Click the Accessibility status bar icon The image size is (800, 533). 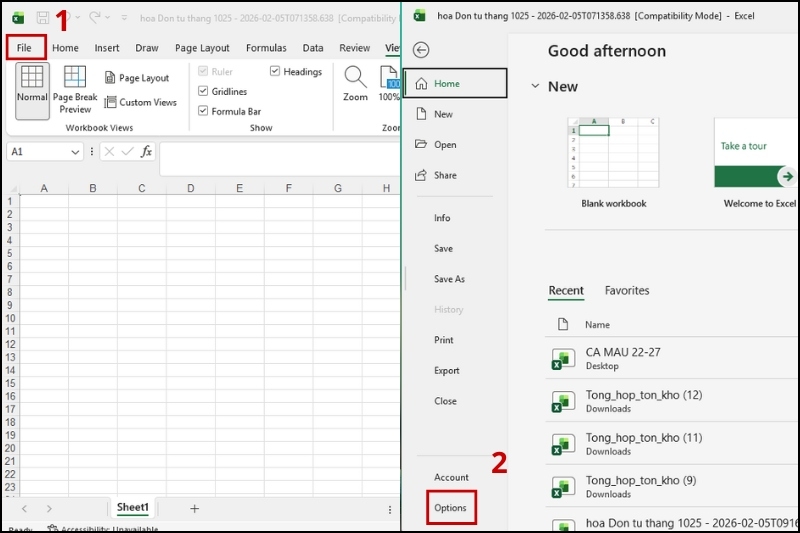pyautogui.click(x=52, y=528)
